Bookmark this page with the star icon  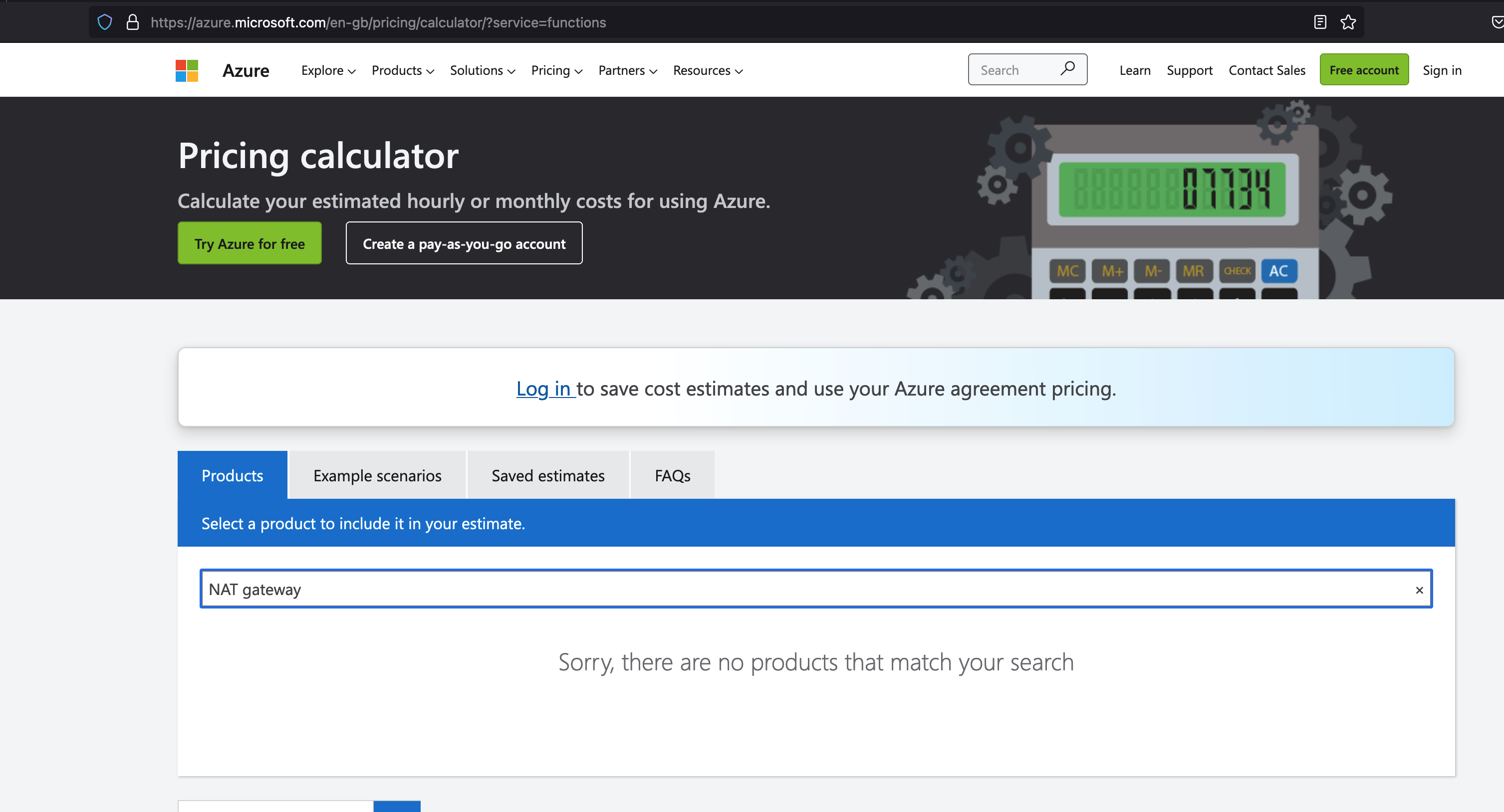(1348, 22)
